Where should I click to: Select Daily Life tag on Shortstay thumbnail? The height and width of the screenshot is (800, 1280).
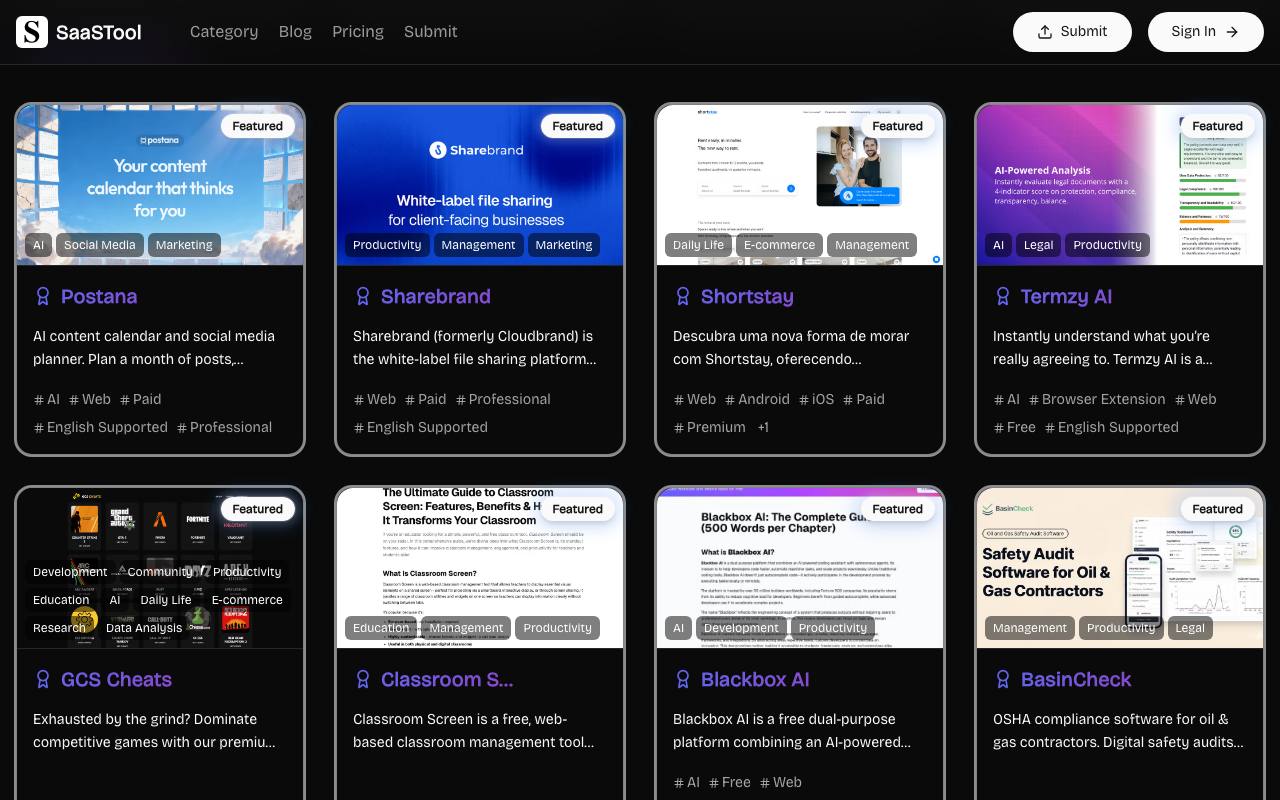tap(698, 245)
